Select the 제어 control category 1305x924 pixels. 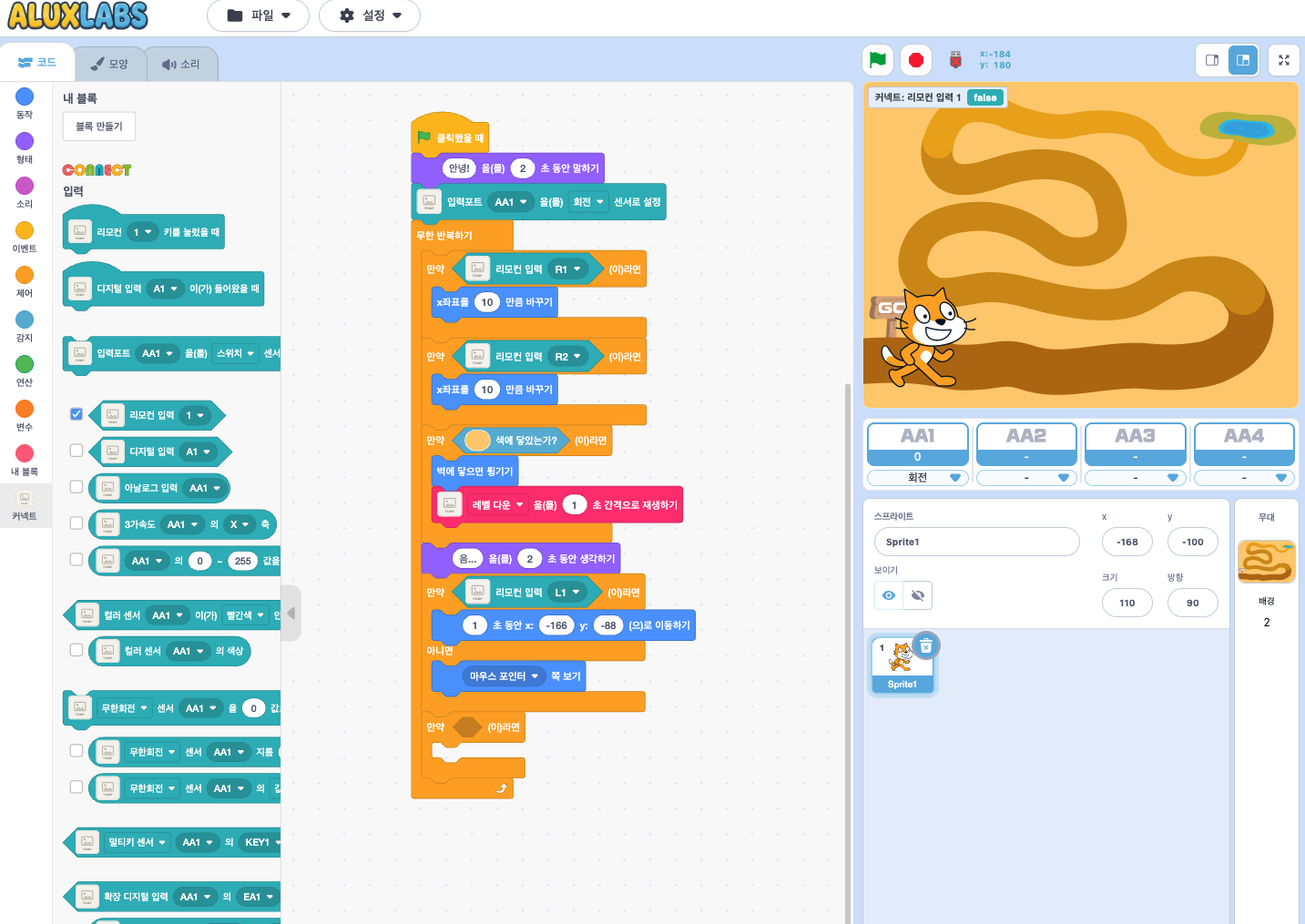tap(25, 281)
